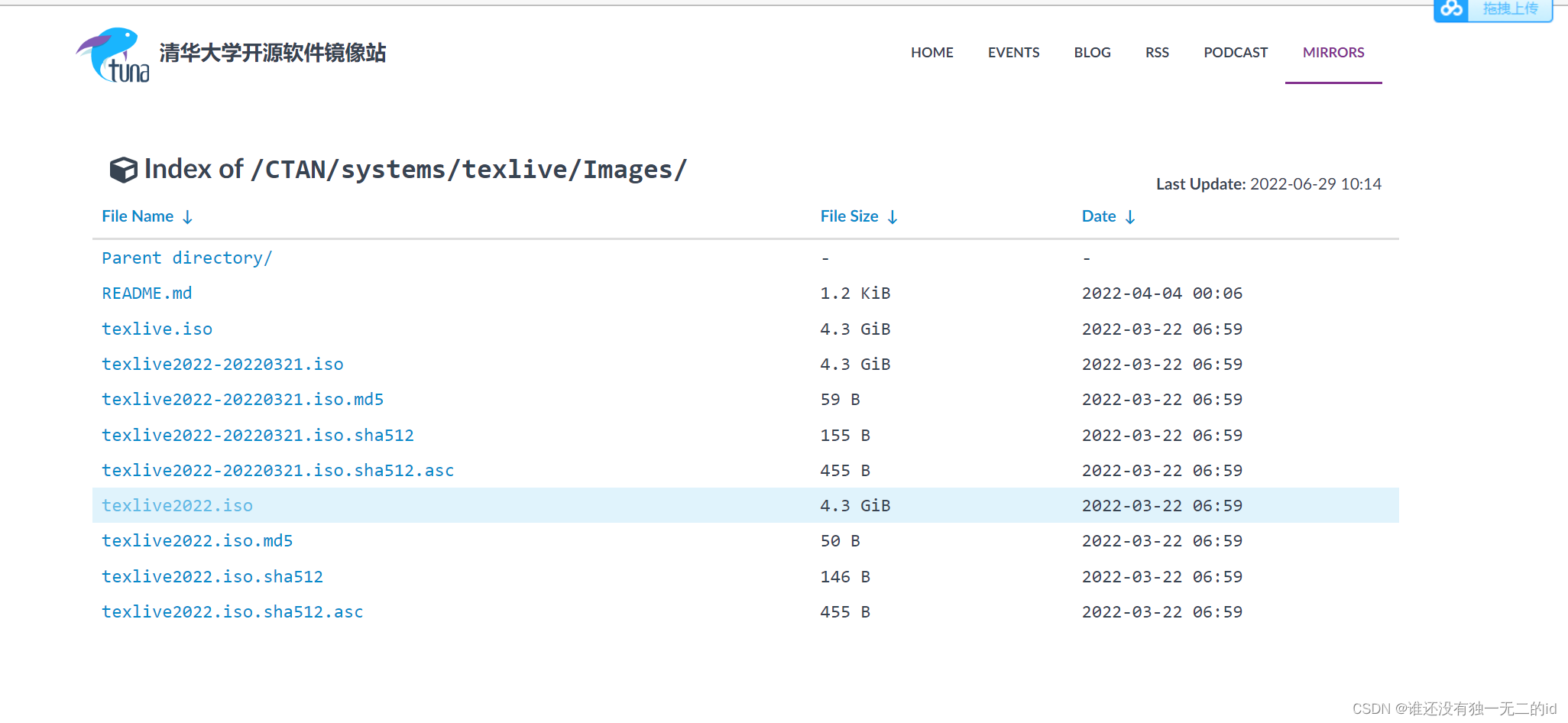This screenshot has width=1568, height=723.
Task: Click the package box icon beside Index of
Action: (123, 170)
